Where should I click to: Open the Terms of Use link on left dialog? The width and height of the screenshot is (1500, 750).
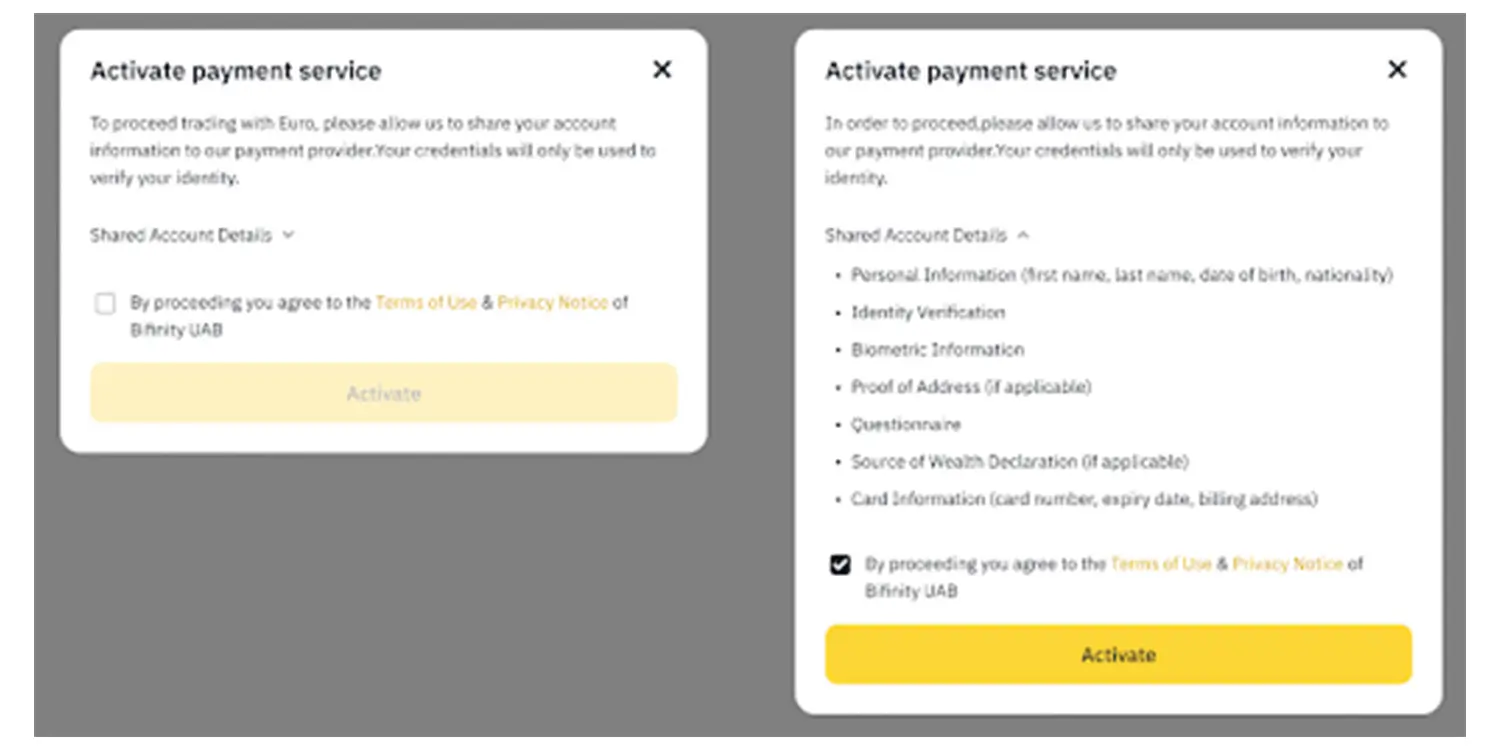coord(425,303)
